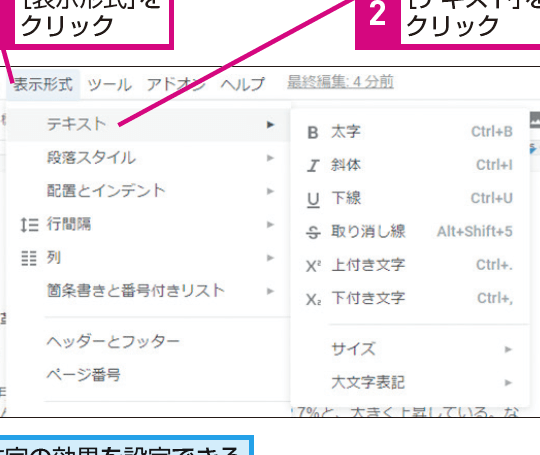Open the ヘルプ menu
The width and height of the screenshot is (540, 455).
[x=242, y=84]
